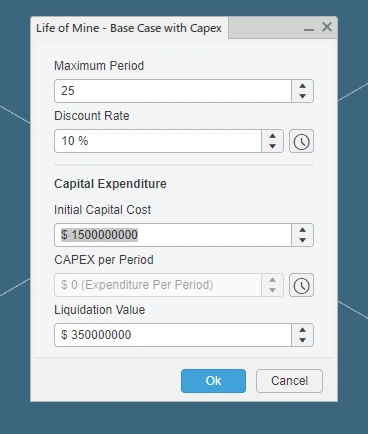
Task: Increase Liquidation Value with up arrow
Action: pos(302,330)
